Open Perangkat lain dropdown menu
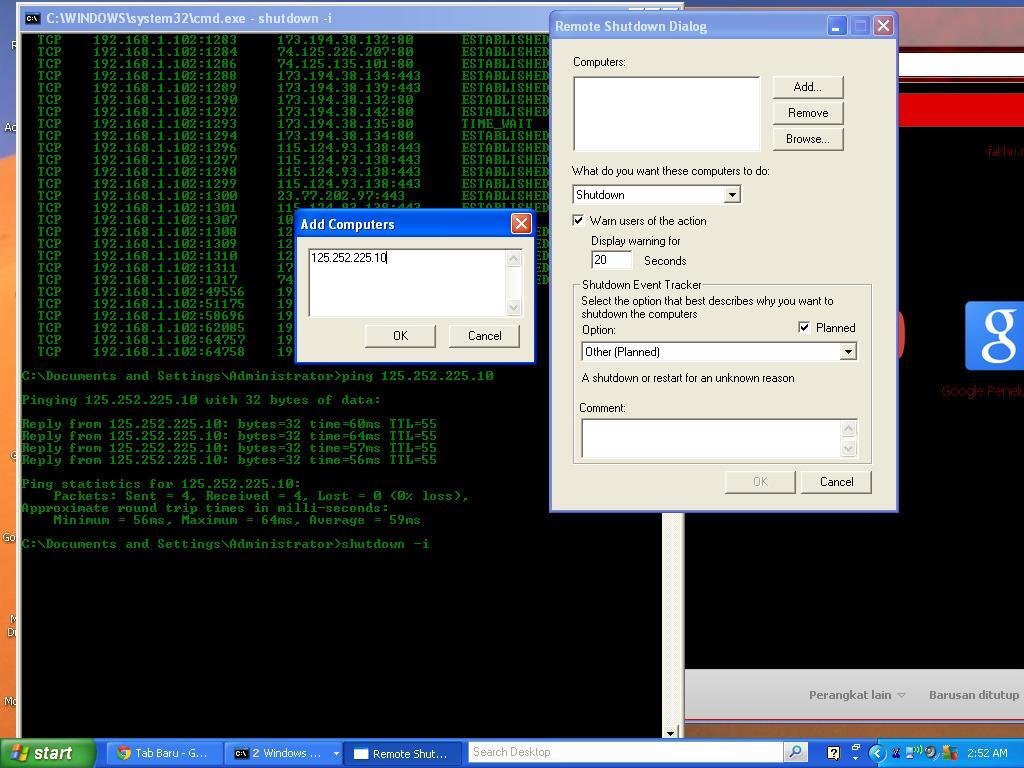Image resolution: width=1024 pixels, height=768 pixels. tap(857, 695)
